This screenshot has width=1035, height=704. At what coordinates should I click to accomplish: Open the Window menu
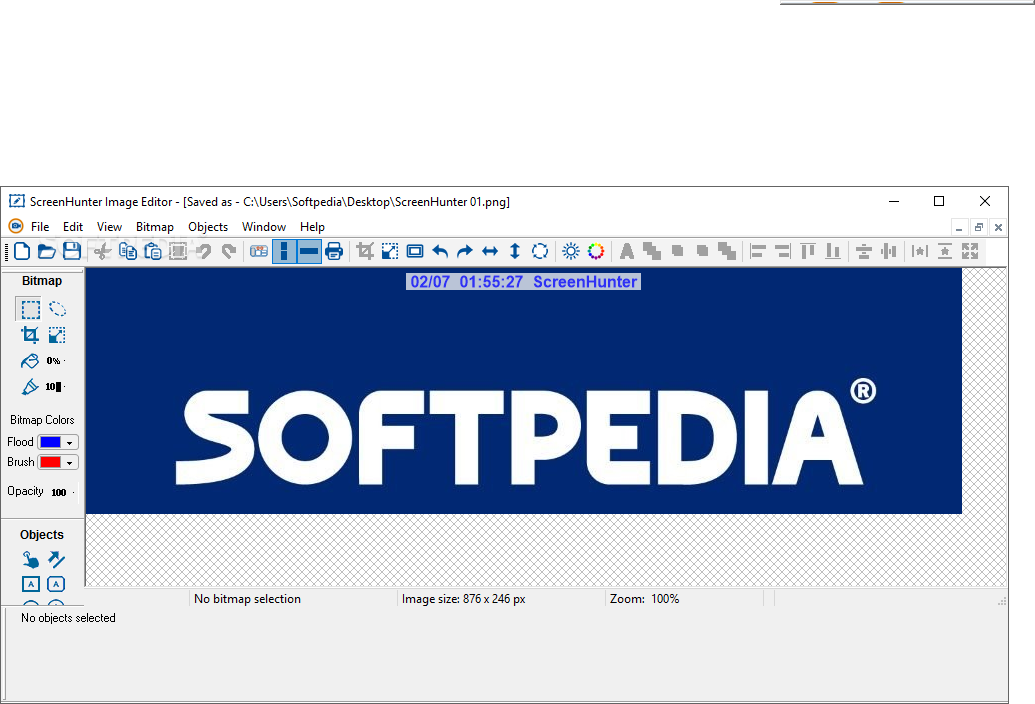tap(264, 227)
